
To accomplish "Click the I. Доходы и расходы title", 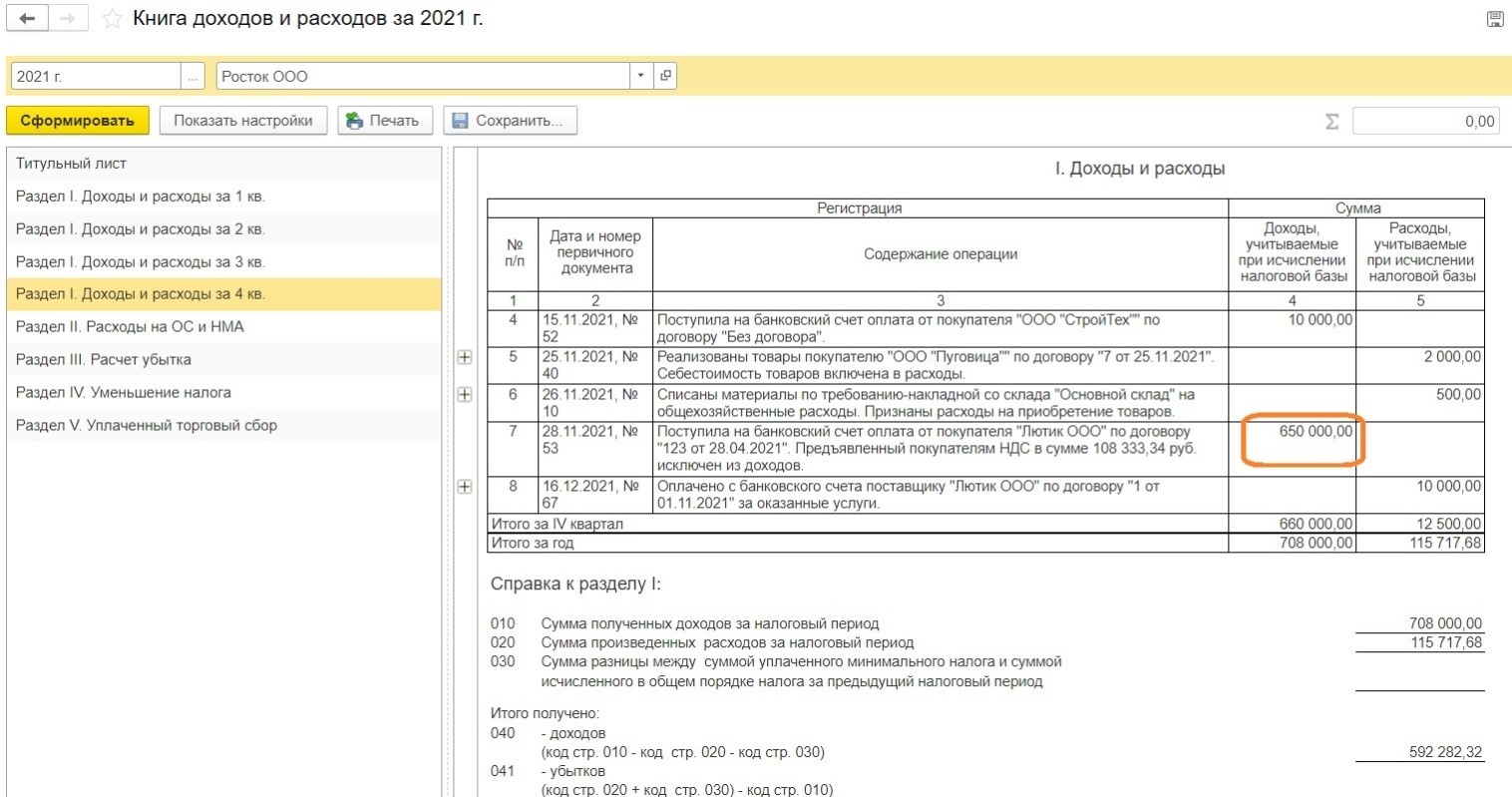I will click(x=1140, y=169).
